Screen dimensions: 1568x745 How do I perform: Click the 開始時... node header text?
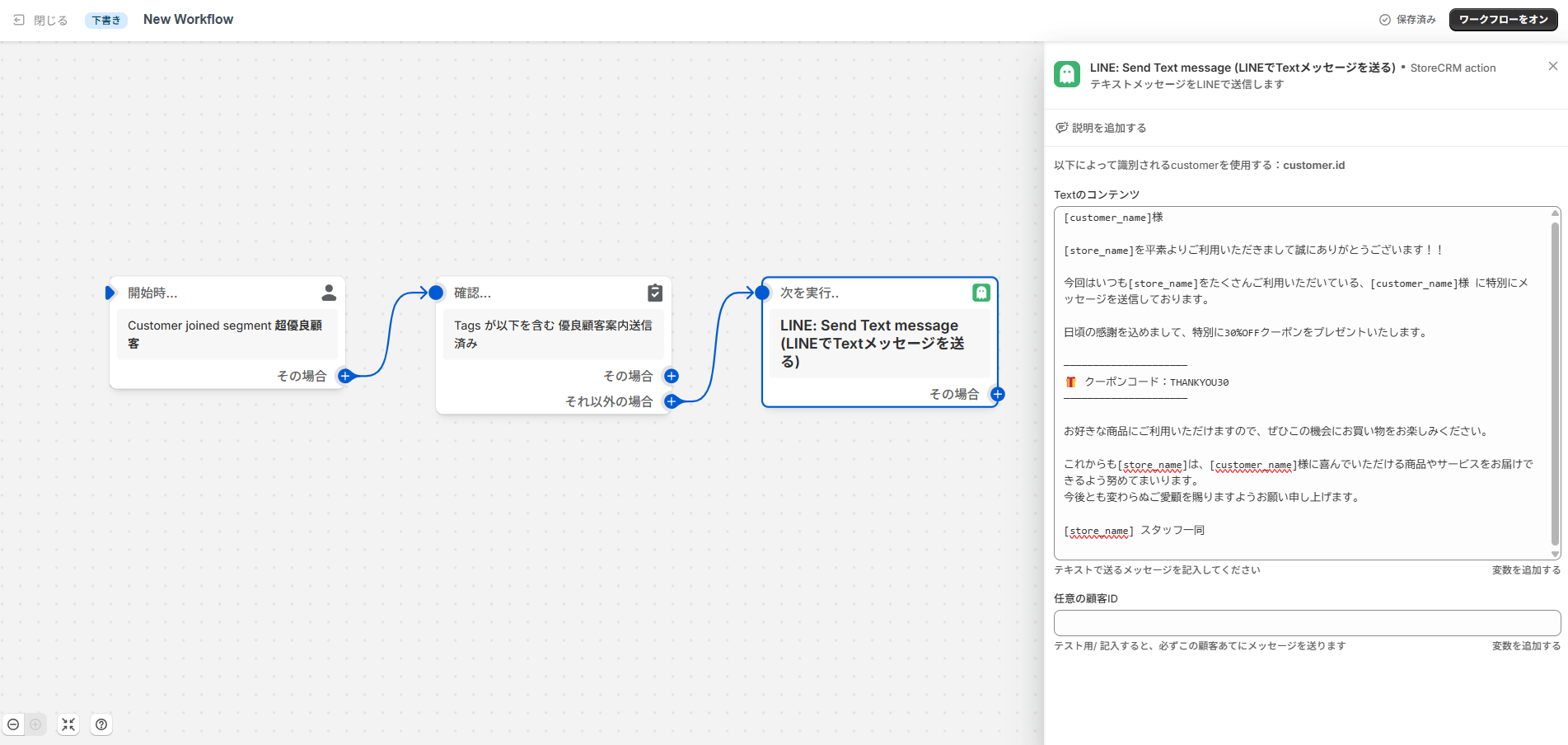point(152,293)
